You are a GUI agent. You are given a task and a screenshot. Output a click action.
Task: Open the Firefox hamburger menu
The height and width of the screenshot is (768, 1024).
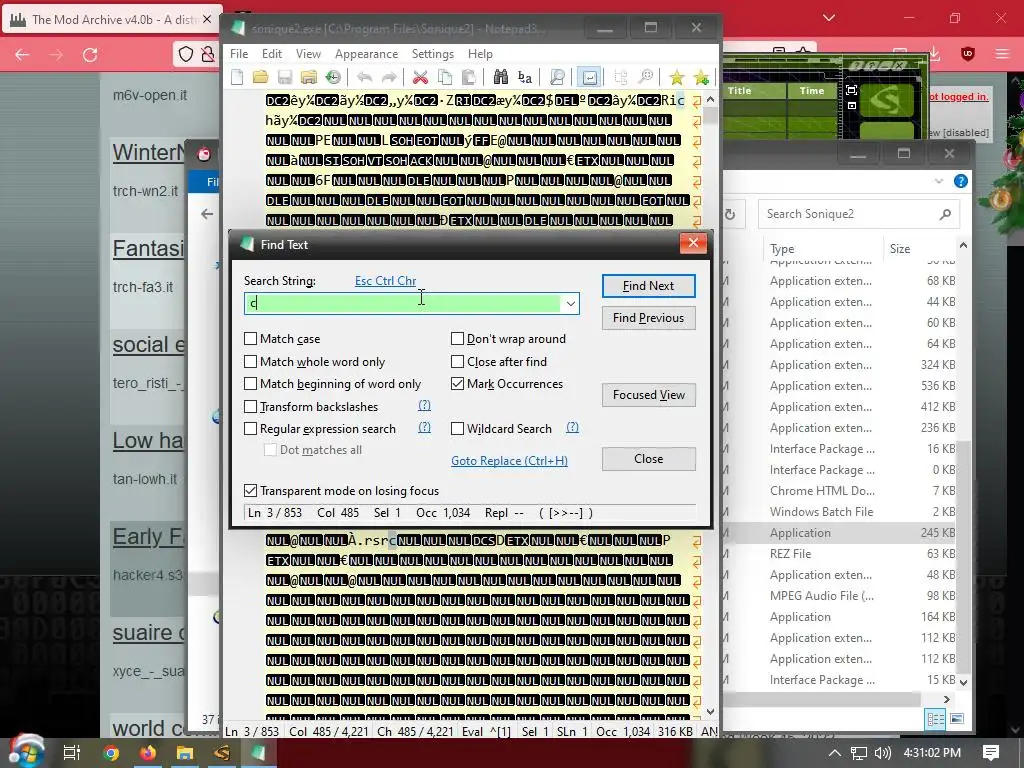coord(1002,54)
